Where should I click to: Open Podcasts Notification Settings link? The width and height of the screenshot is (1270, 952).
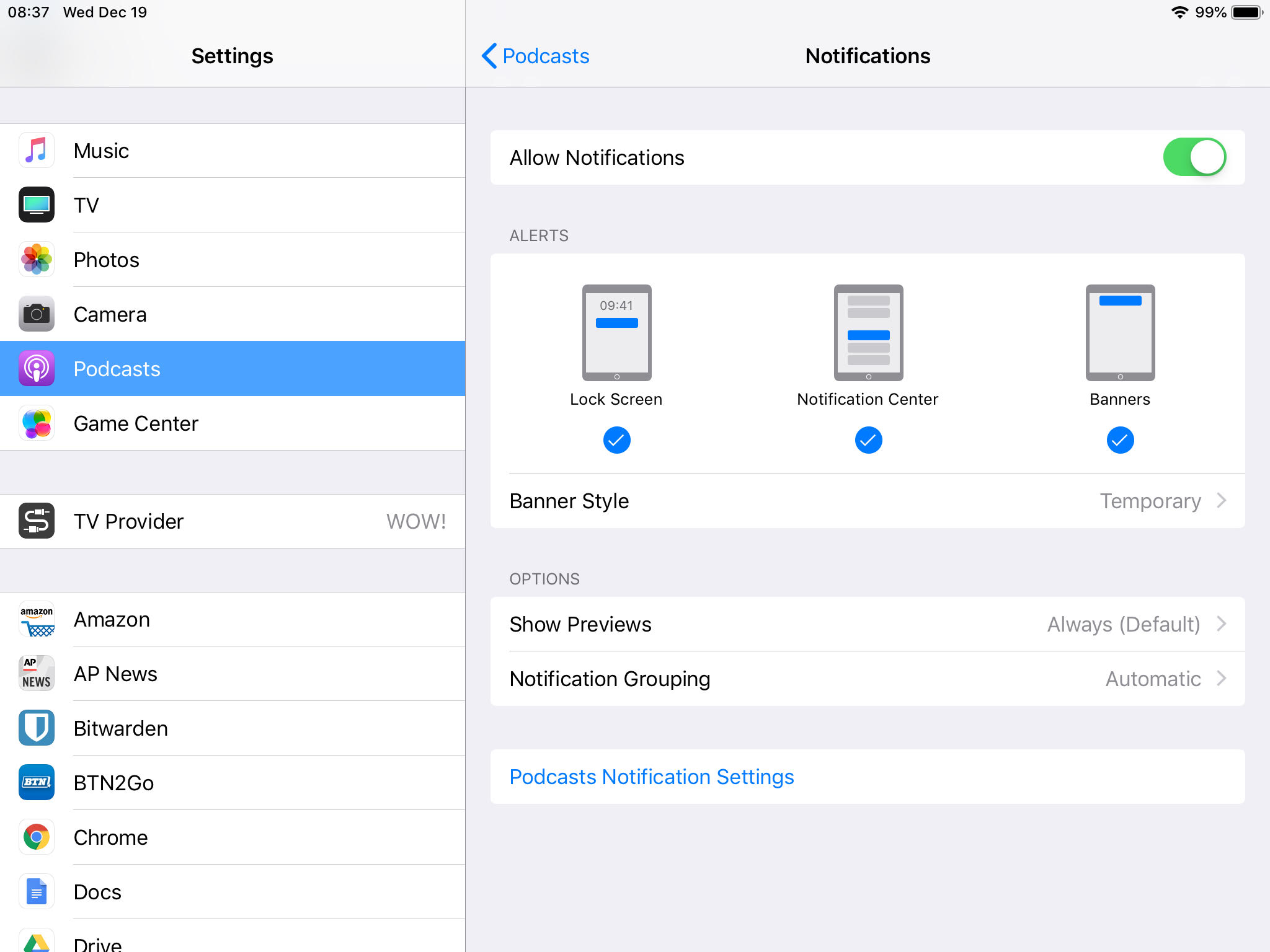tap(652, 777)
